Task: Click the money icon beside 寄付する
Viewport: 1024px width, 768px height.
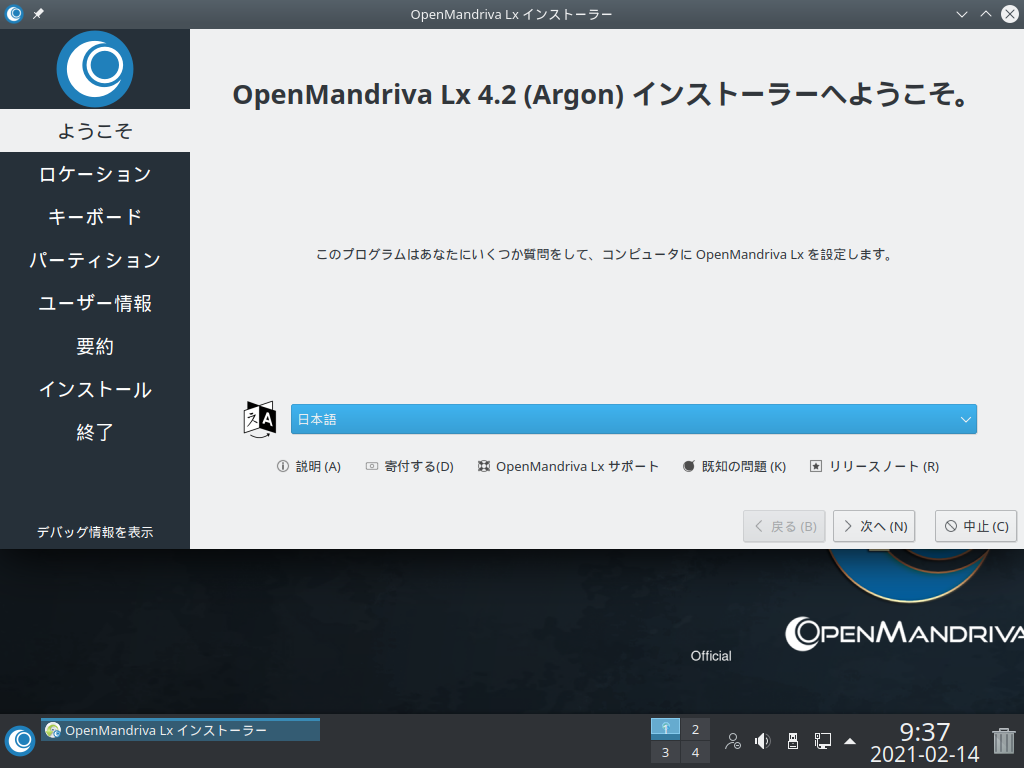Action: pos(372,466)
